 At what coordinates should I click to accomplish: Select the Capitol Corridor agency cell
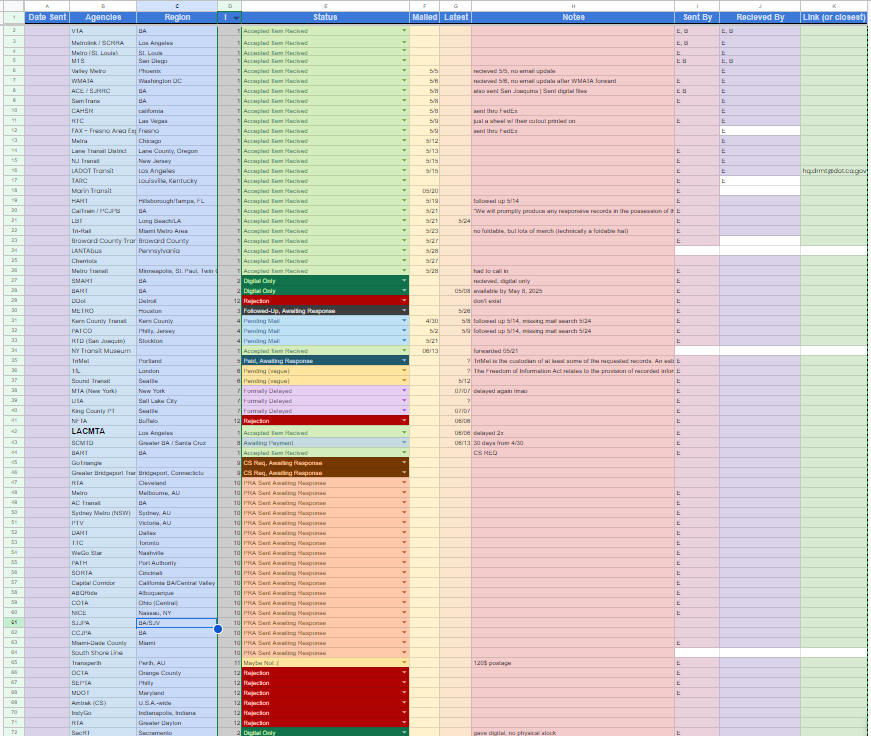pos(103,583)
